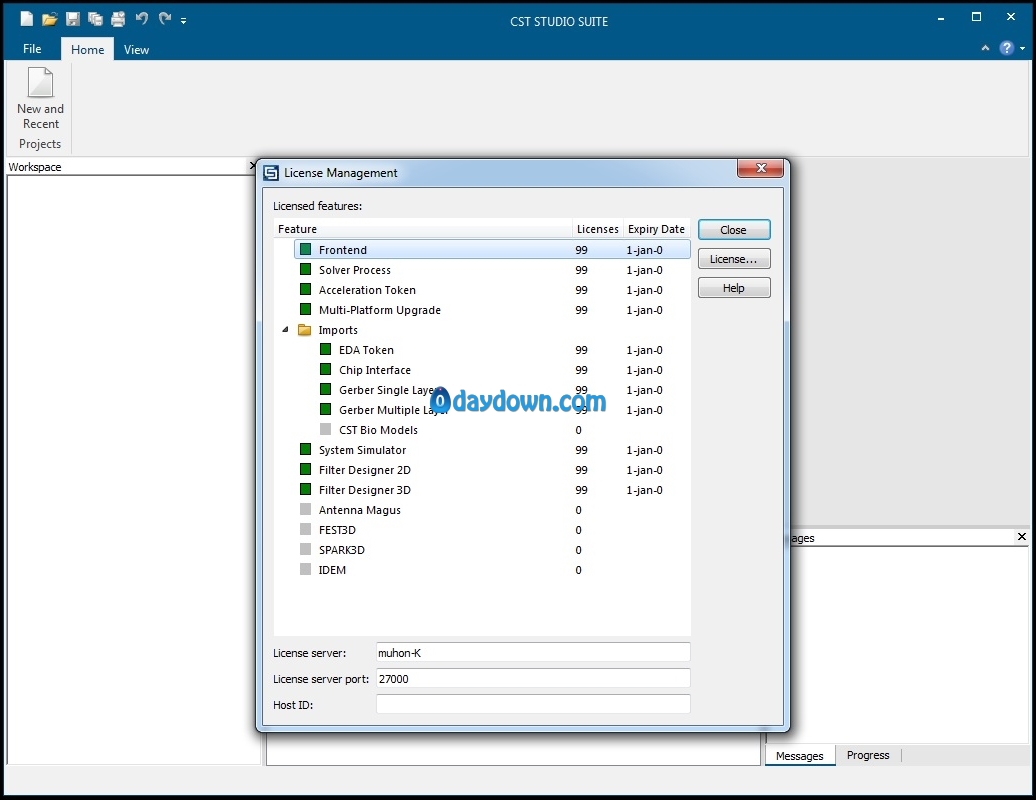Open the dropdown arrow beside the Help icon
The image size is (1036, 800).
(1022, 48)
